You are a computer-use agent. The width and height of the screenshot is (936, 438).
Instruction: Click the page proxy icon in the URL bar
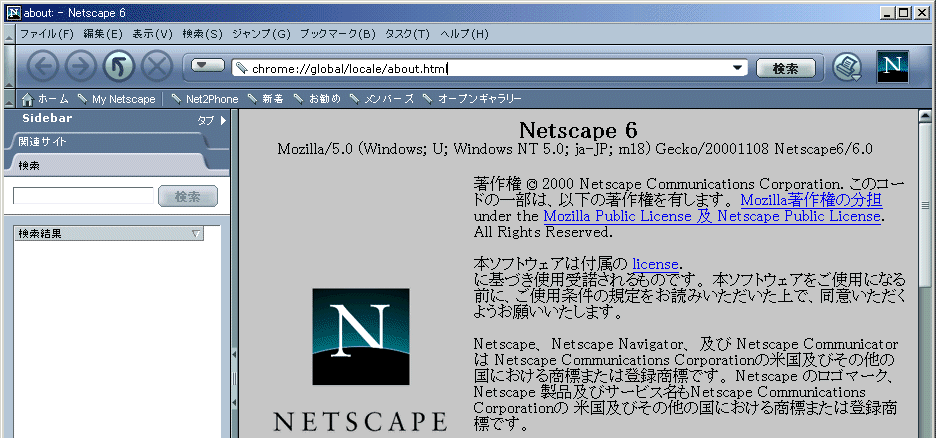(242, 68)
